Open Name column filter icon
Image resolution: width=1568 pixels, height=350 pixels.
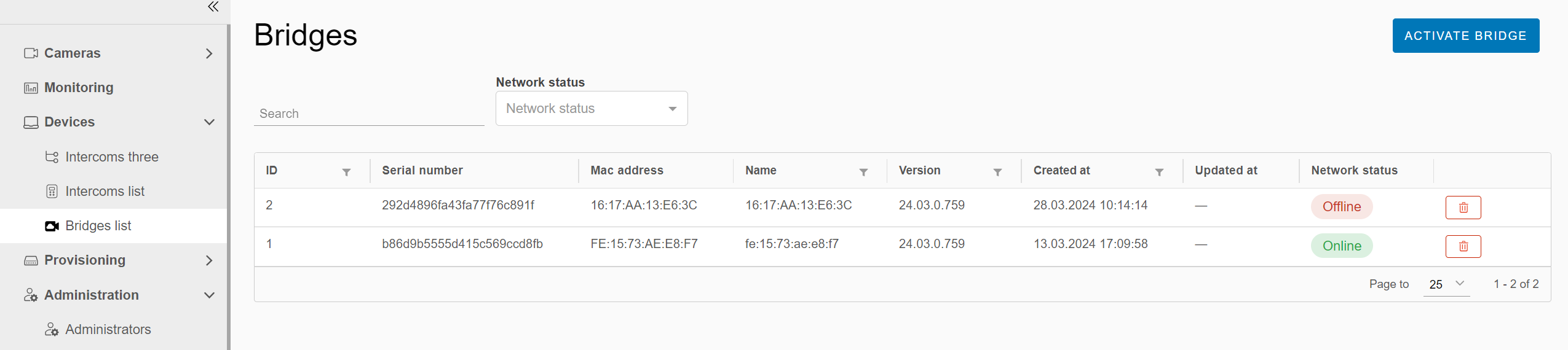point(863,172)
